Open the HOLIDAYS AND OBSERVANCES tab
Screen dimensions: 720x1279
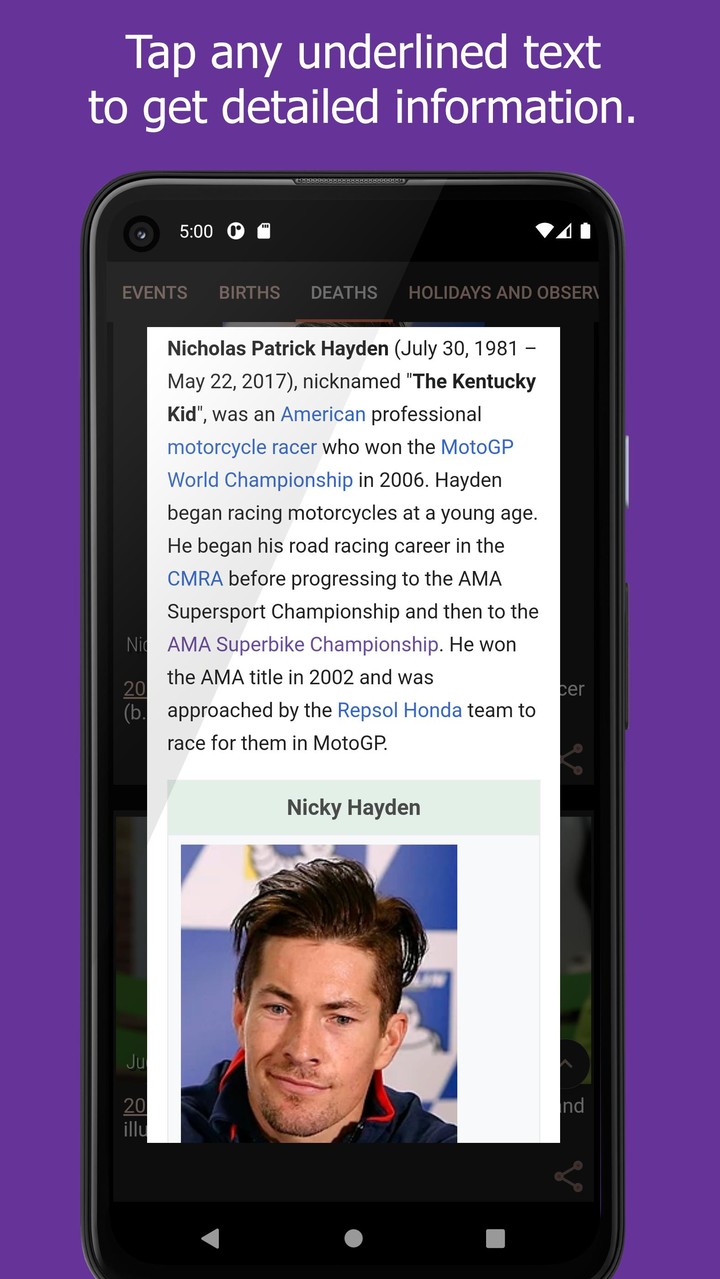pos(503,293)
